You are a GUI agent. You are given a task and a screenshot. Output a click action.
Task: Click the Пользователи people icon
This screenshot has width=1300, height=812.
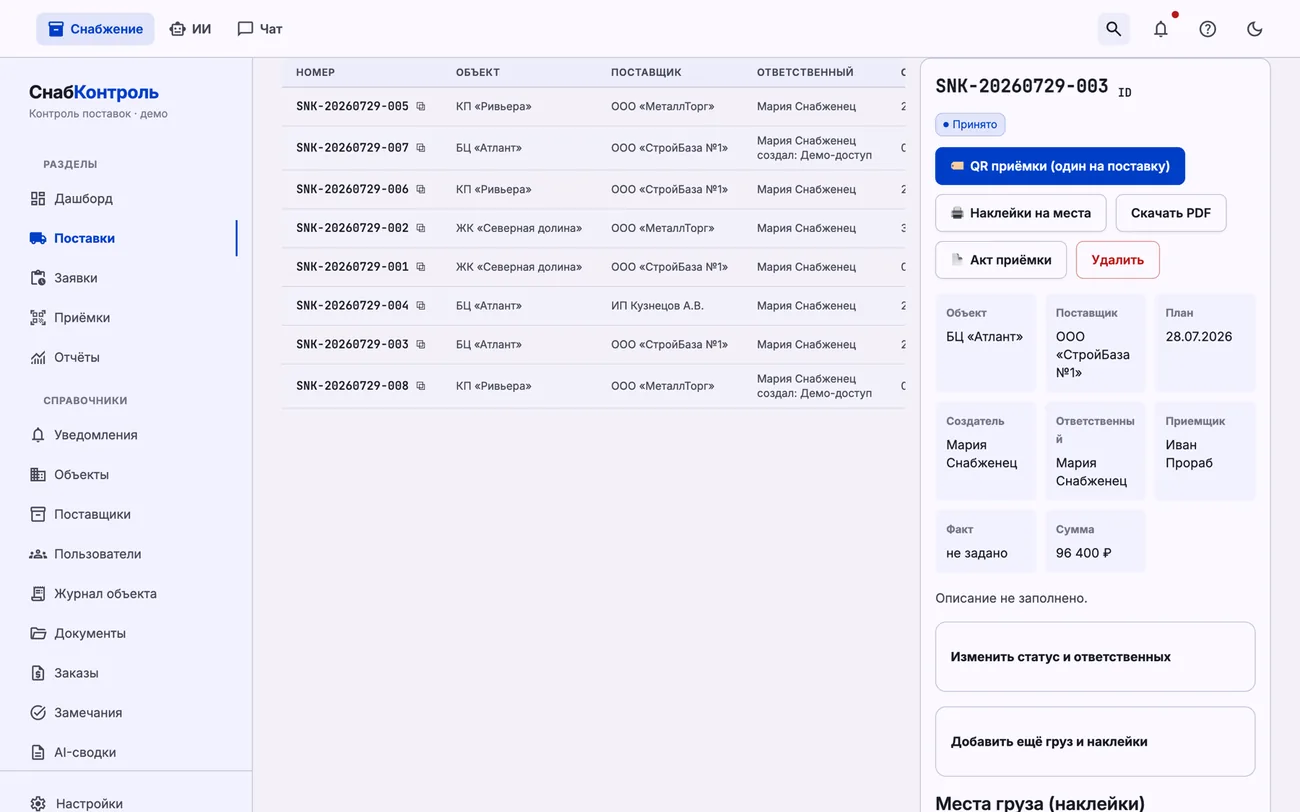(38, 554)
